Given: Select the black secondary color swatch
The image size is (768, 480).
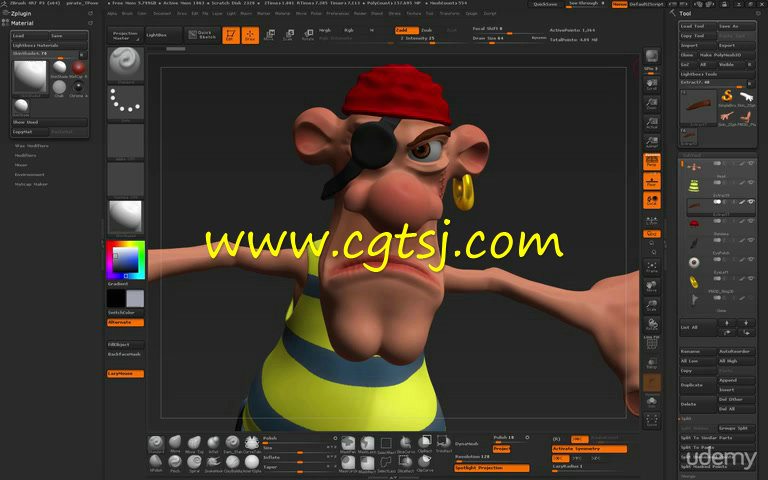Looking at the screenshot, I should click(x=116, y=298).
